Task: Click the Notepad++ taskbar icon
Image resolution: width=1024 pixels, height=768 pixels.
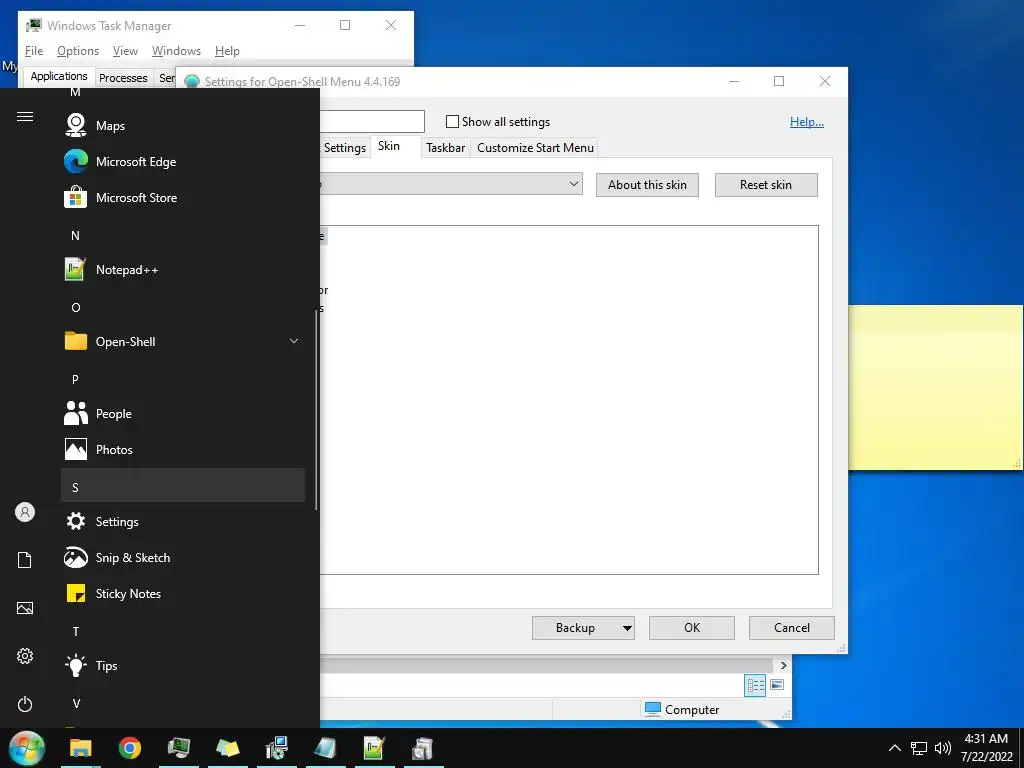Action: click(x=374, y=748)
